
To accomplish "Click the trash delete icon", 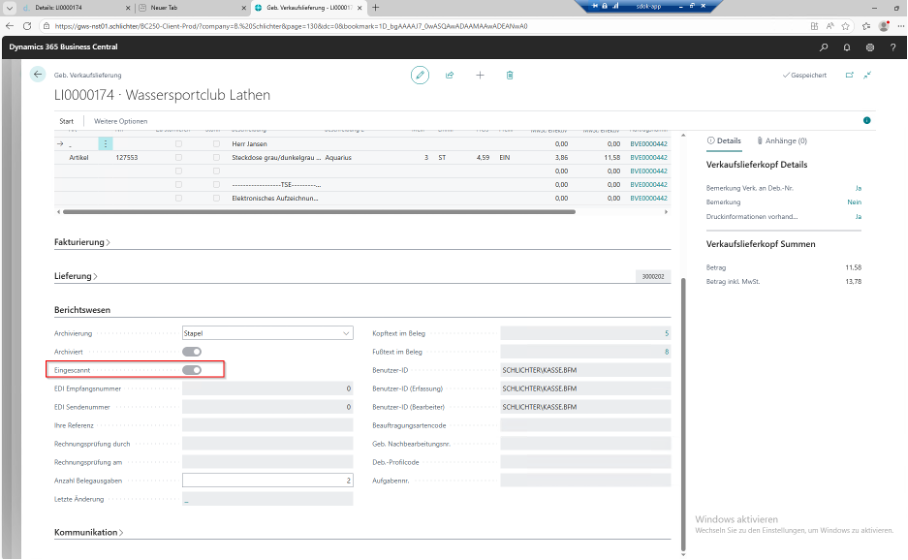I will click(510, 75).
